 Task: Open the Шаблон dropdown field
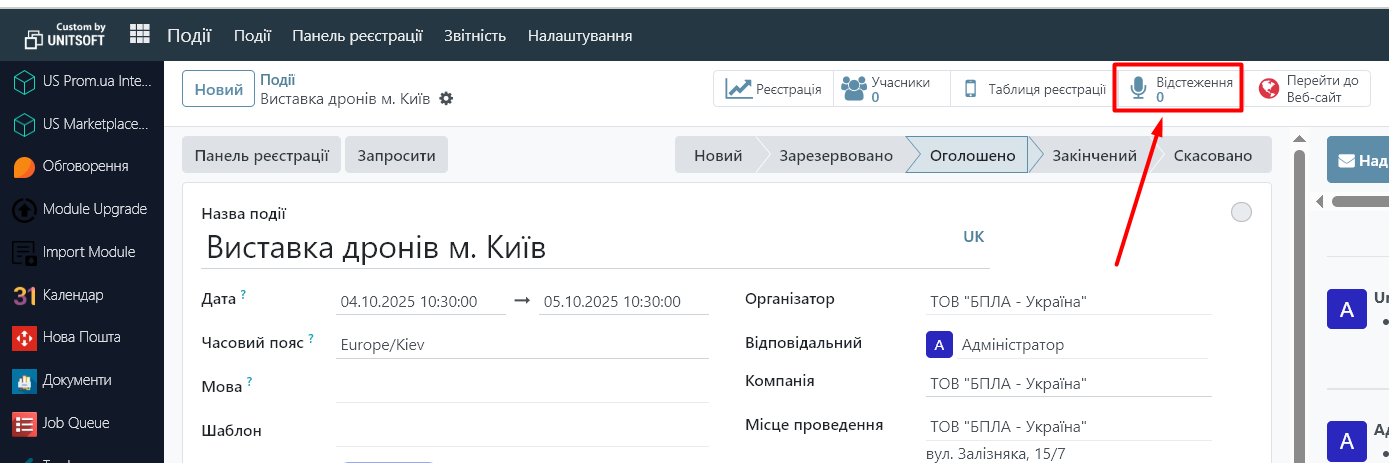click(522, 431)
